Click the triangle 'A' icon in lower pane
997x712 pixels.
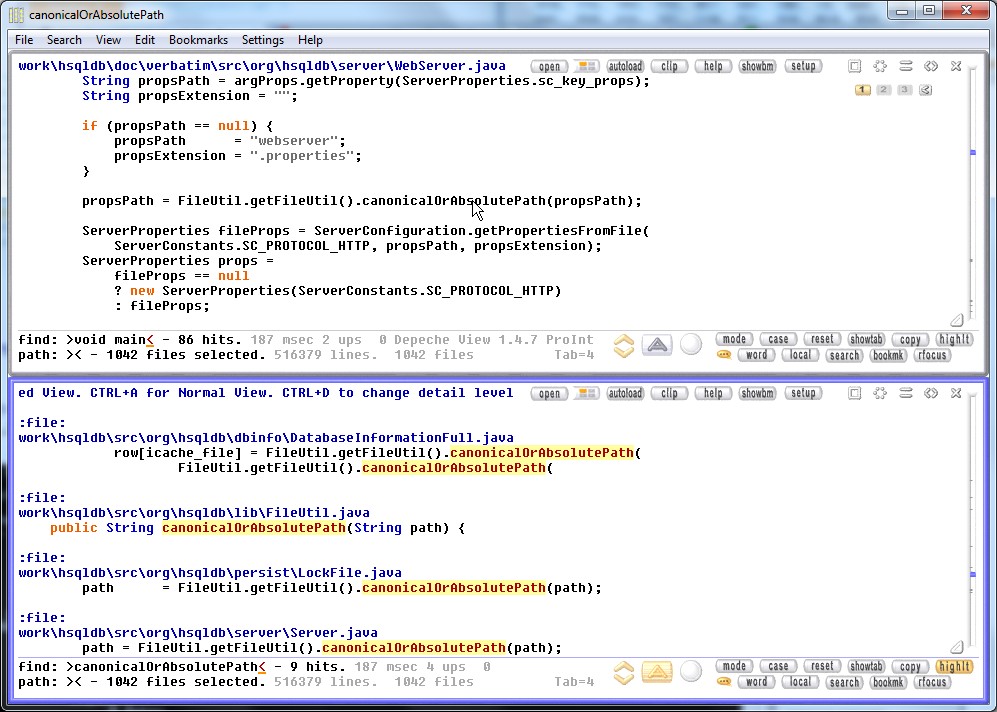click(656, 673)
